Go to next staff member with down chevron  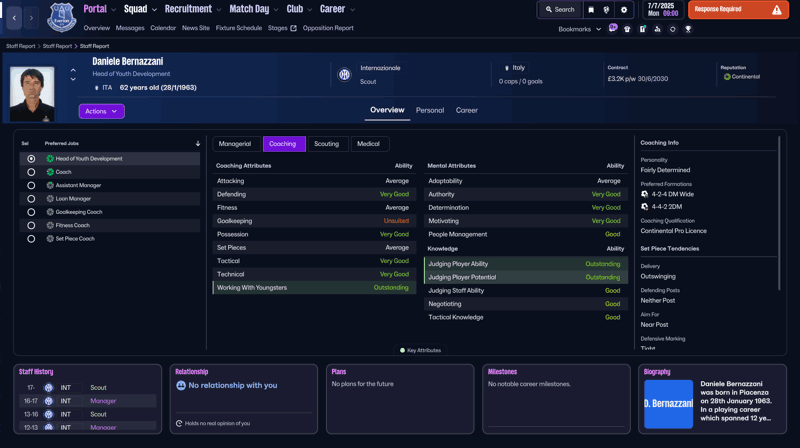point(73,80)
